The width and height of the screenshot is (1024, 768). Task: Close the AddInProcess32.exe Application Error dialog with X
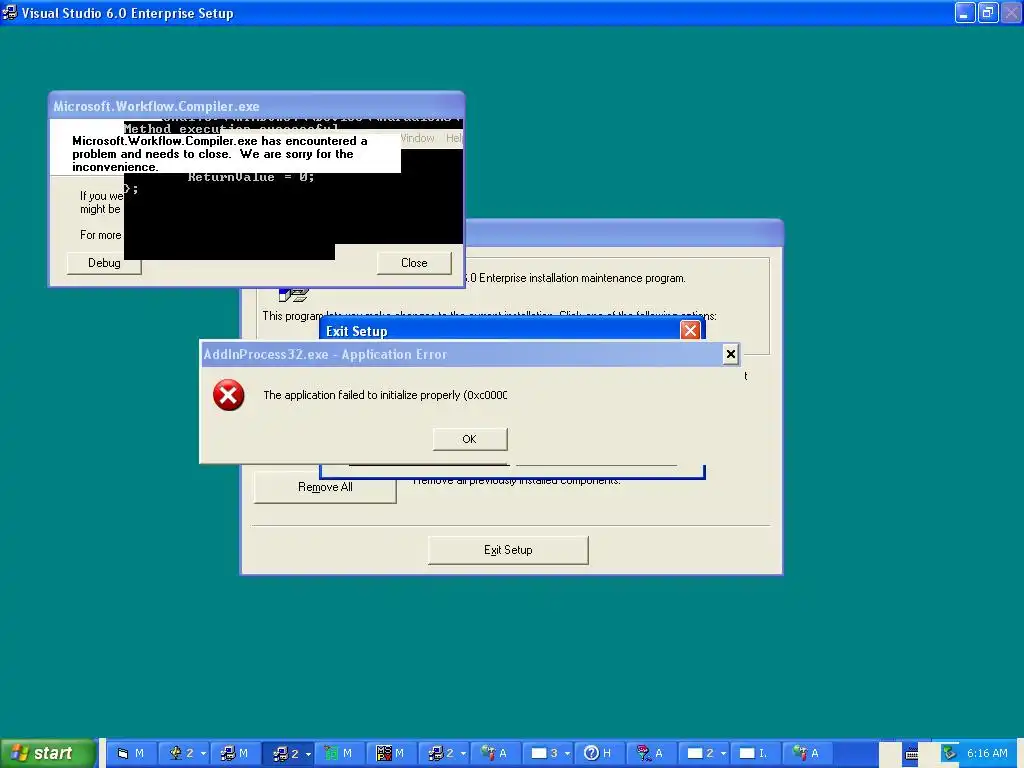(730, 354)
